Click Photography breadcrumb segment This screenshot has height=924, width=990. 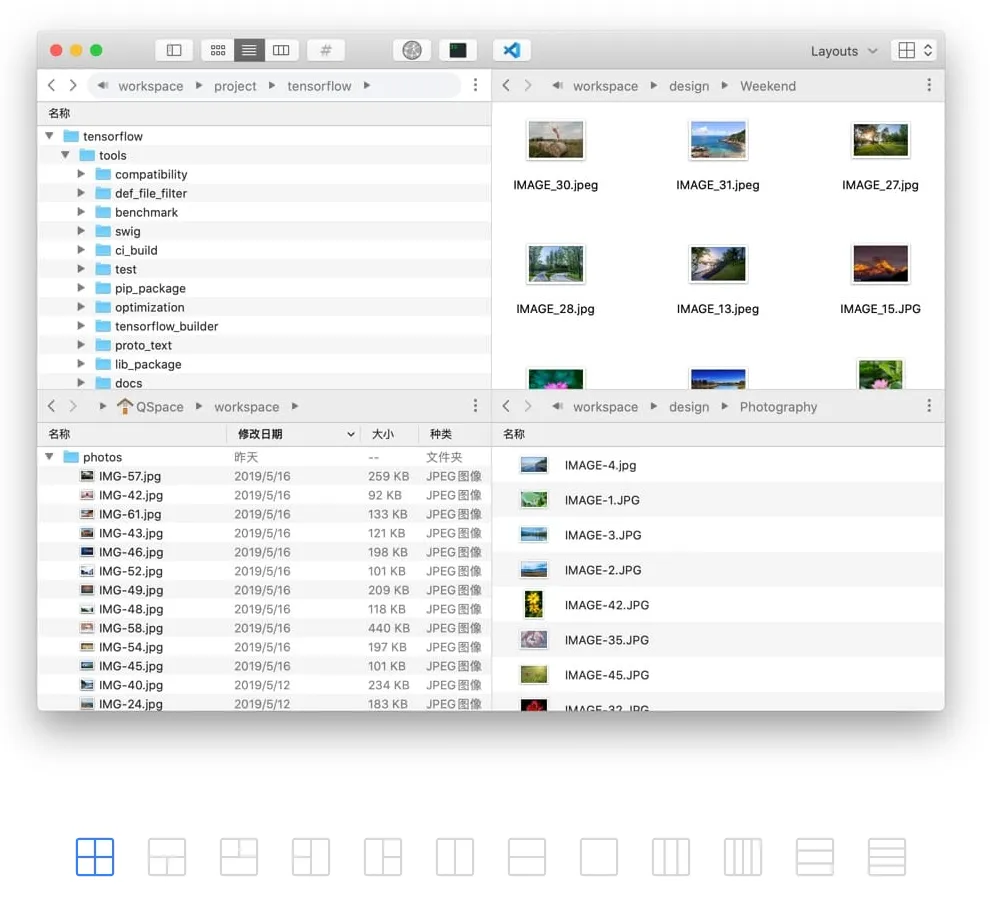778,407
